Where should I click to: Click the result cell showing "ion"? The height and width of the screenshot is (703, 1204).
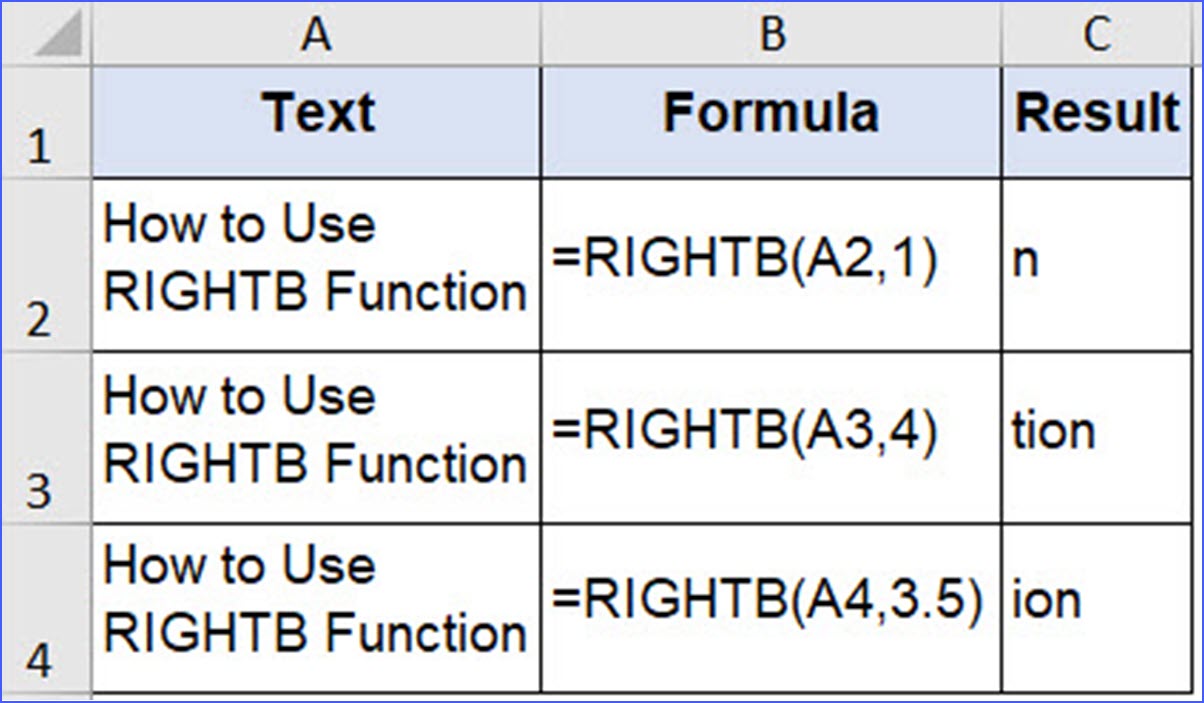tap(1097, 605)
